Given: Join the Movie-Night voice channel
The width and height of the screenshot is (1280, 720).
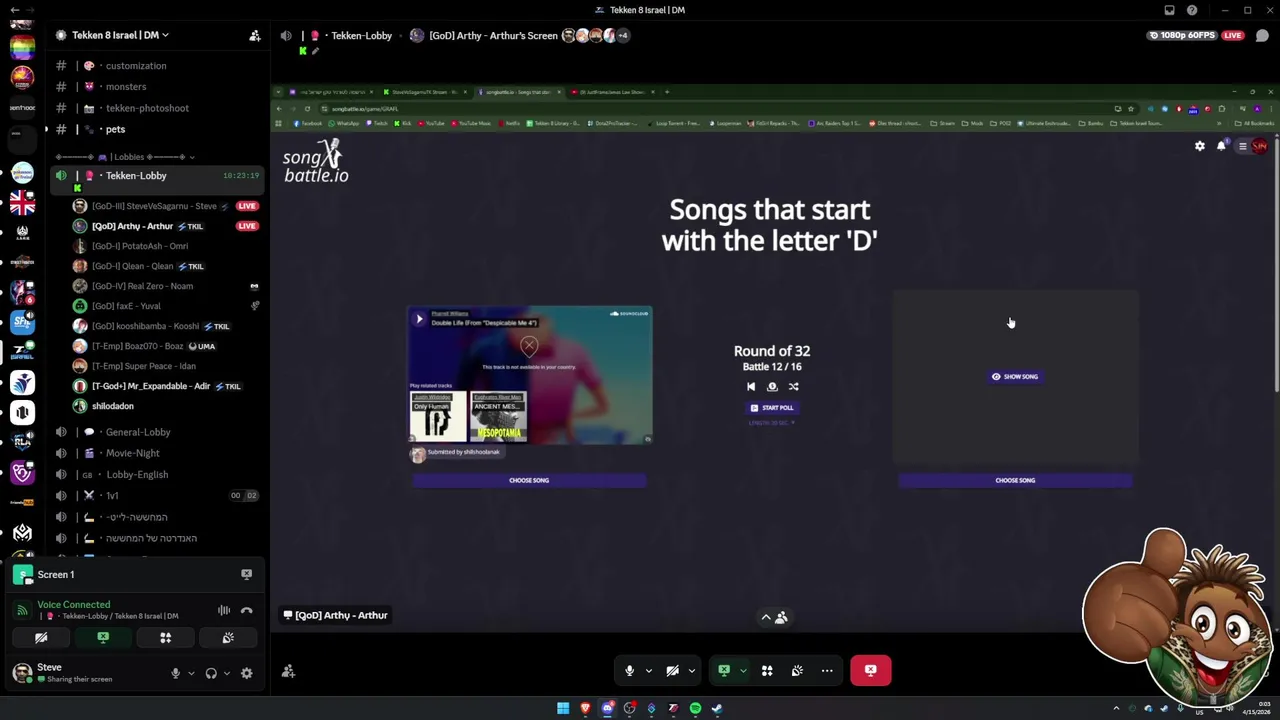Looking at the screenshot, I should (132, 453).
